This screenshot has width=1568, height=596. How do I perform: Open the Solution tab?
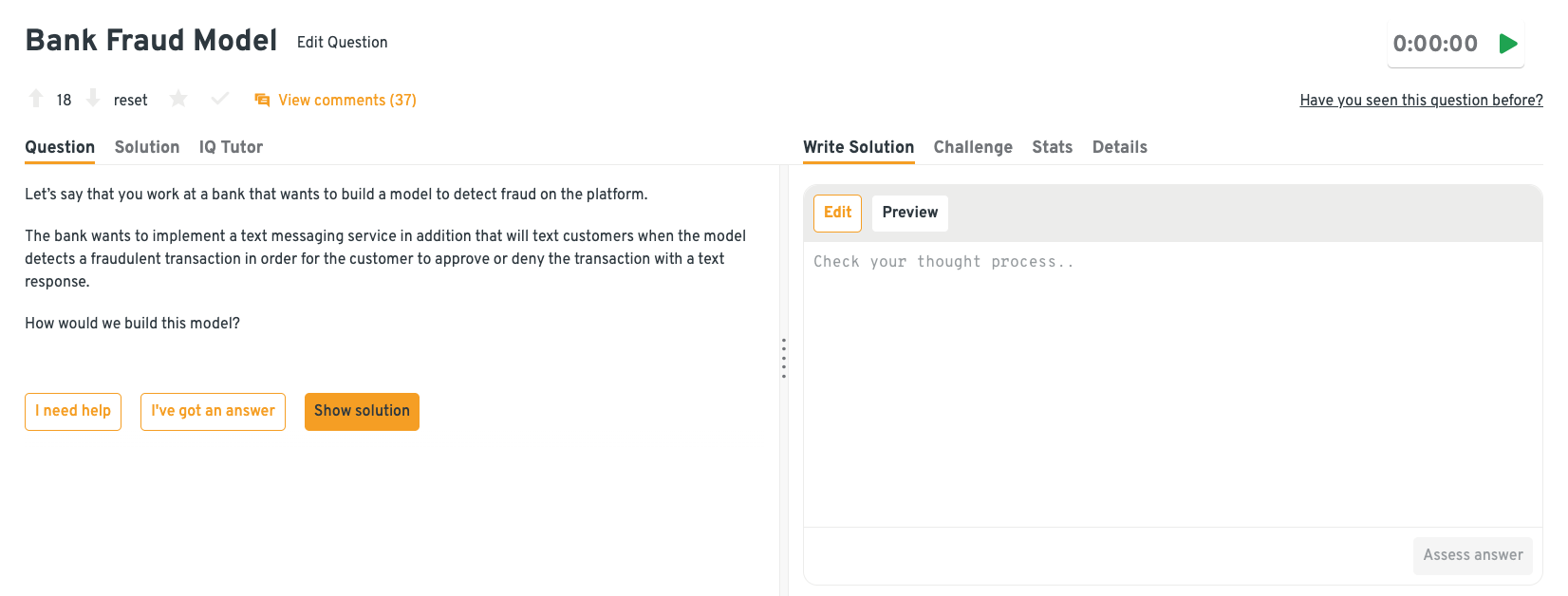tap(147, 147)
